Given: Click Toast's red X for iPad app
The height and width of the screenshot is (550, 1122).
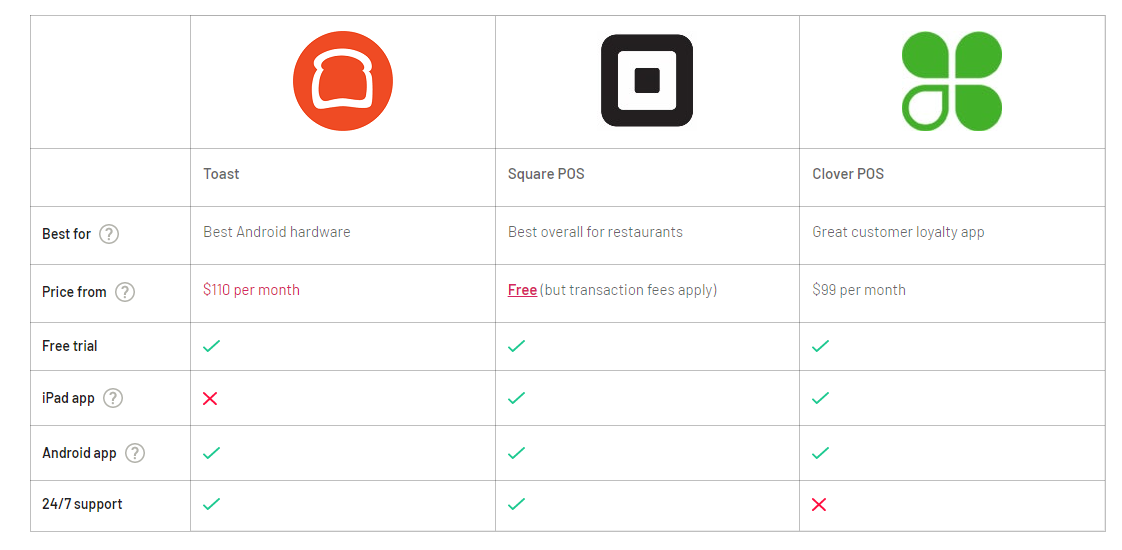Looking at the screenshot, I should pyautogui.click(x=210, y=398).
